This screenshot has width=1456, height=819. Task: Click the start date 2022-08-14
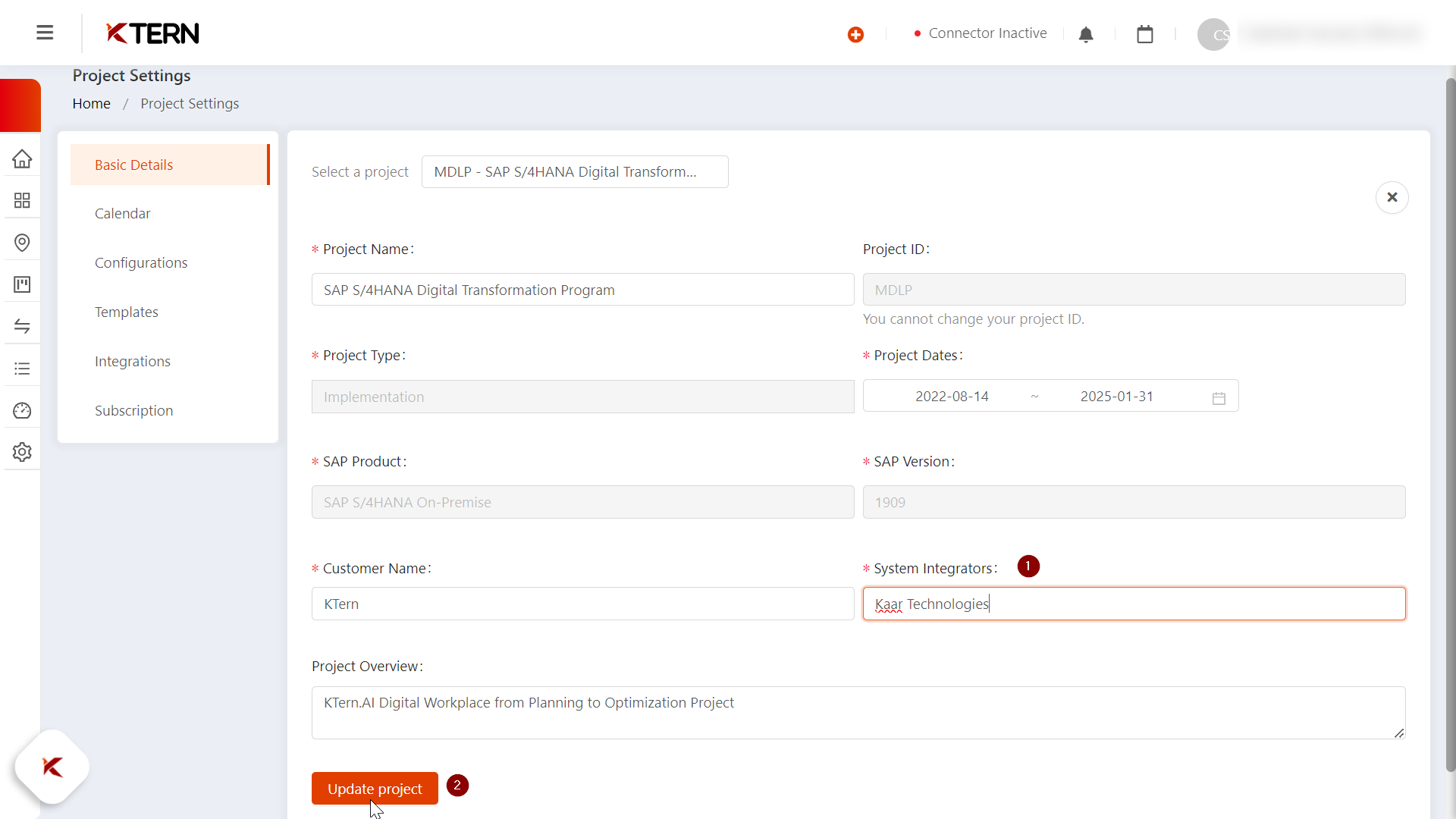click(952, 396)
